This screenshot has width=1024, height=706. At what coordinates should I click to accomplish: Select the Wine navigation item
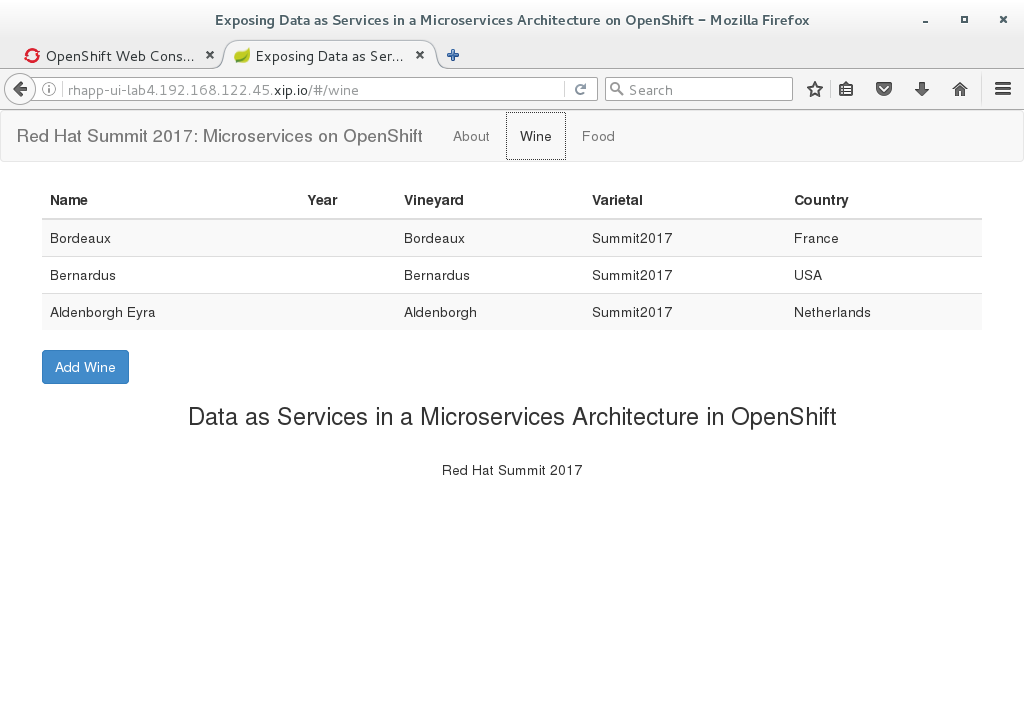(536, 136)
